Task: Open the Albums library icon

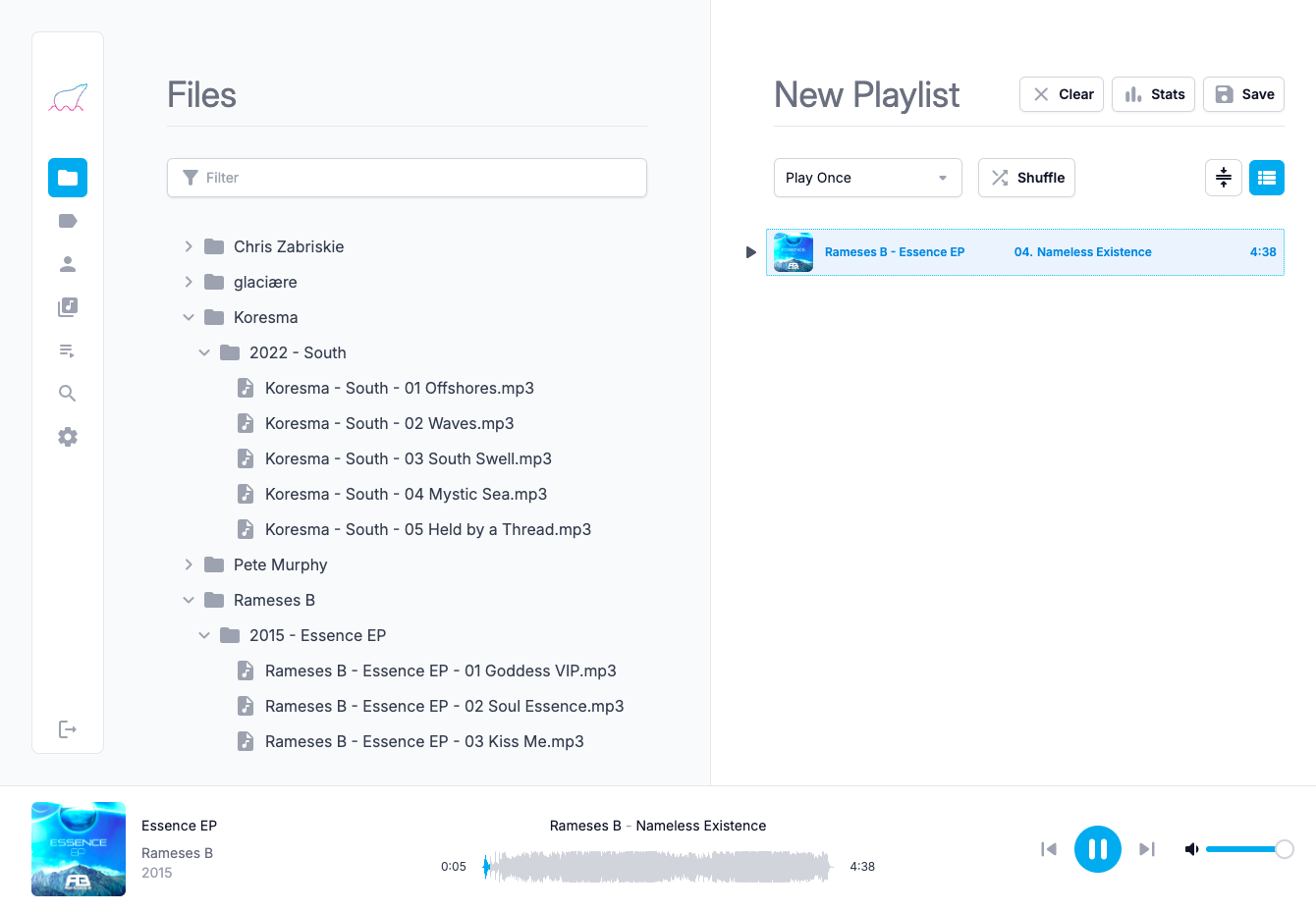Action: (68, 307)
